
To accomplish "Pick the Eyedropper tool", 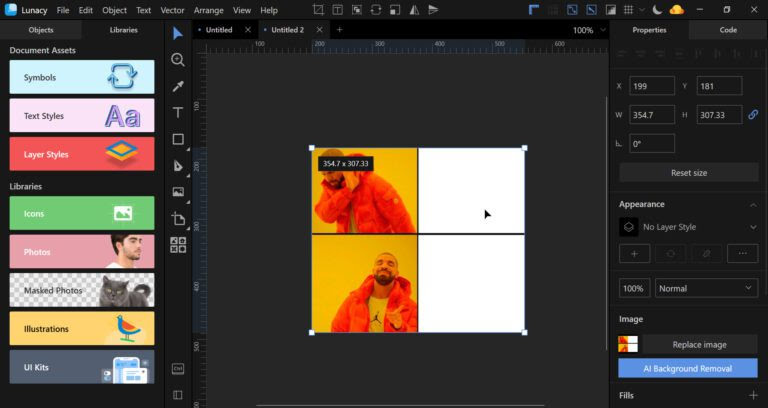I will (178, 86).
